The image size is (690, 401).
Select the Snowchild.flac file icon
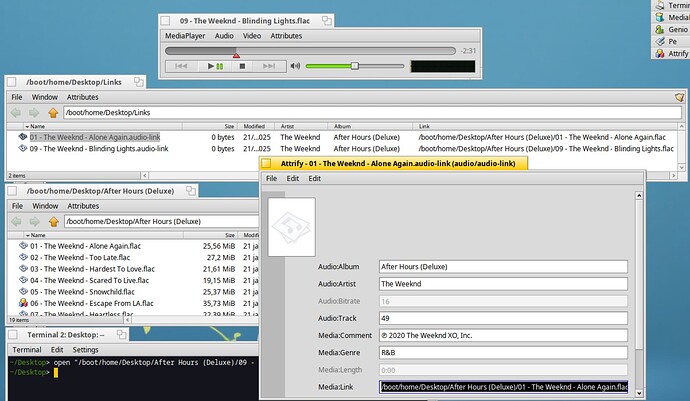point(23,291)
